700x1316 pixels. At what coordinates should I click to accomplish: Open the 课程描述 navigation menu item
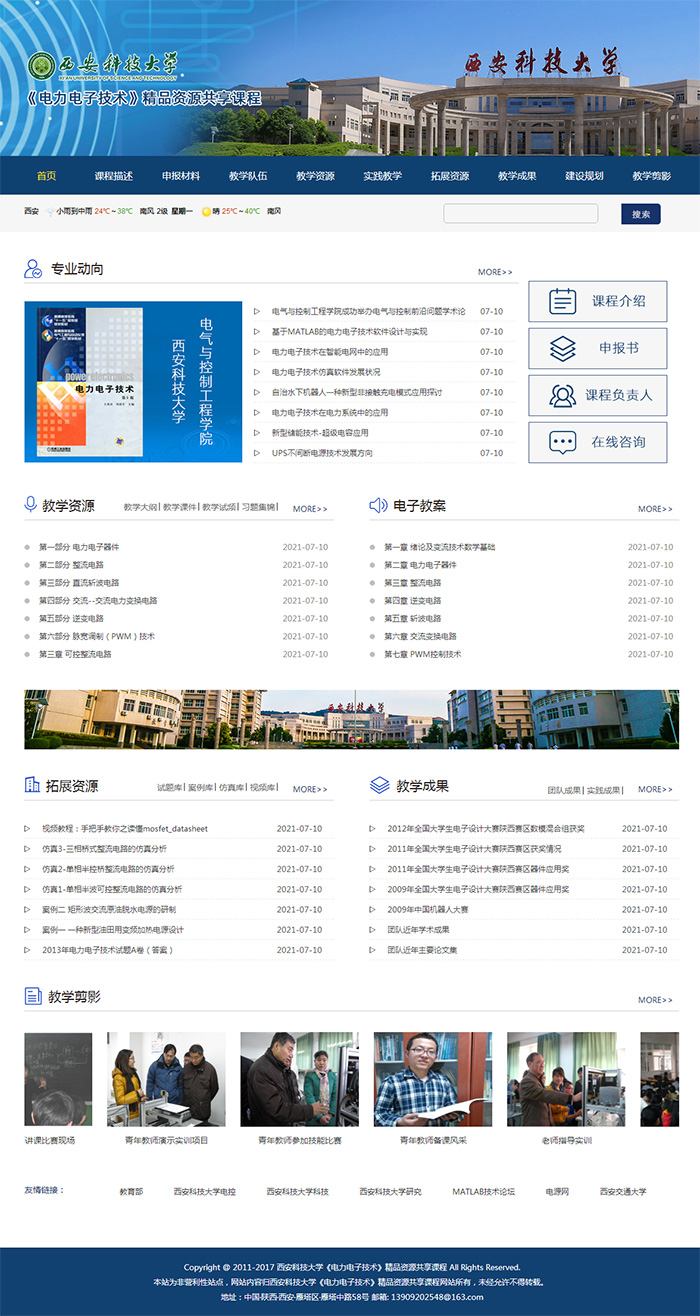[114, 176]
